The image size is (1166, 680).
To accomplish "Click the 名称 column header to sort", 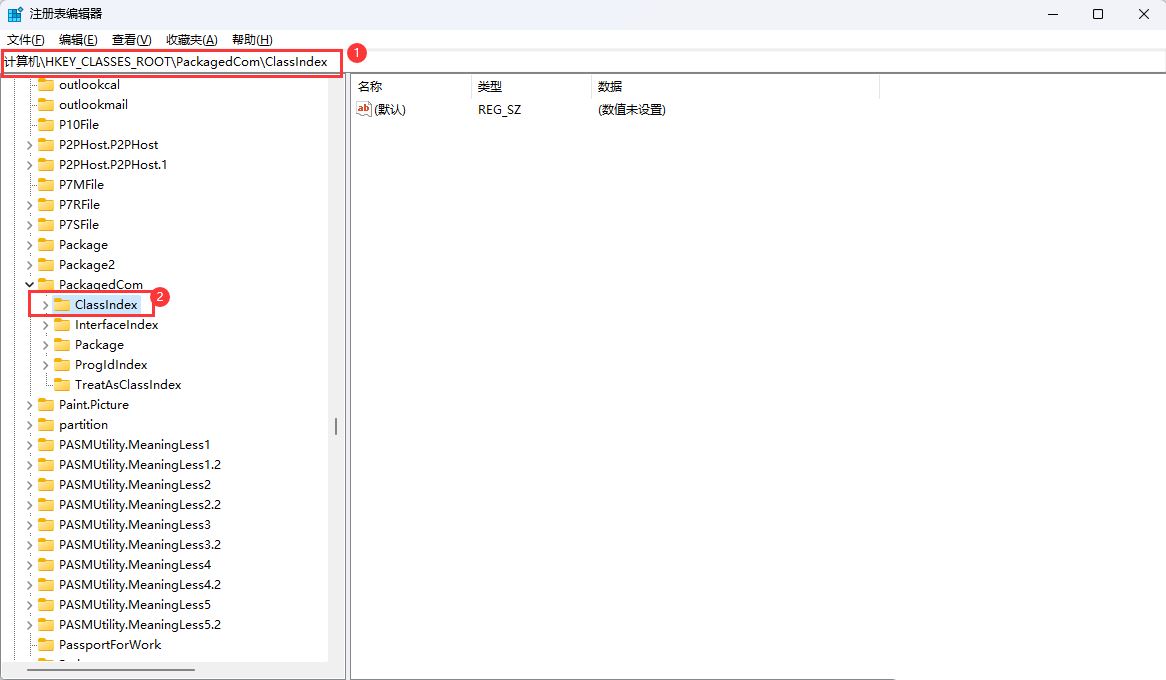I will click(x=369, y=86).
